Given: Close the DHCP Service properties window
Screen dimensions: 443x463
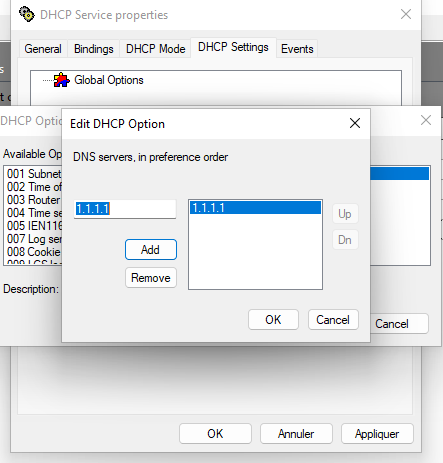Looking at the screenshot, I should tap(406, 14).
